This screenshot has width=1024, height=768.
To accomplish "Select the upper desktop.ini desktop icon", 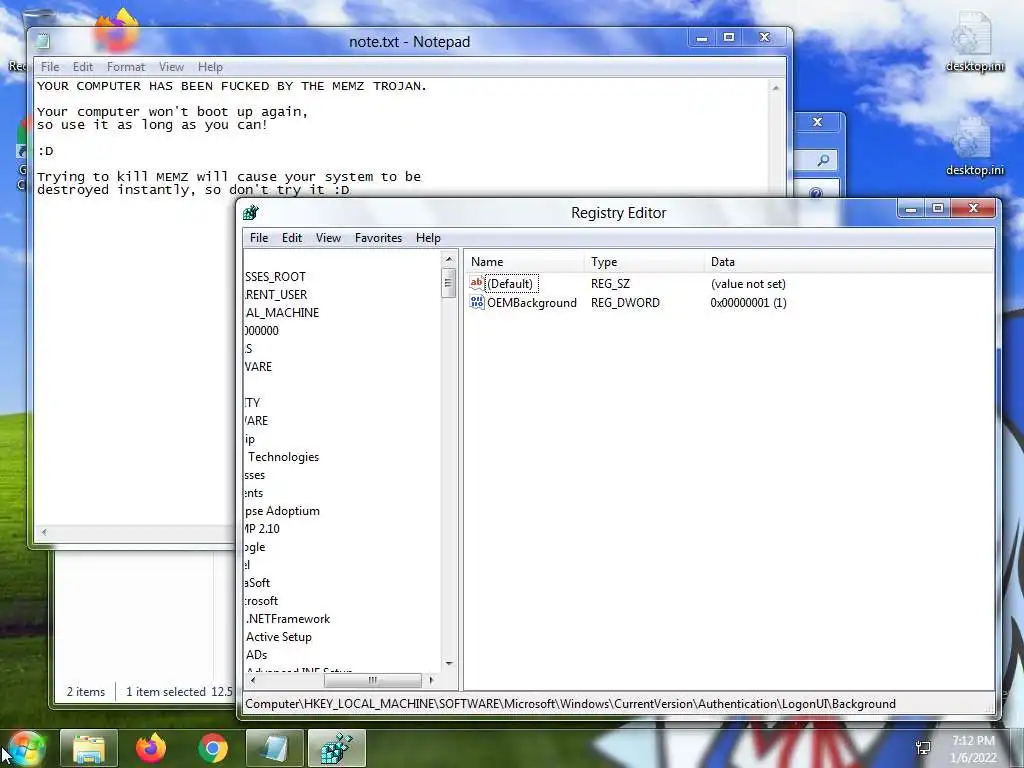I will (974, 42).
